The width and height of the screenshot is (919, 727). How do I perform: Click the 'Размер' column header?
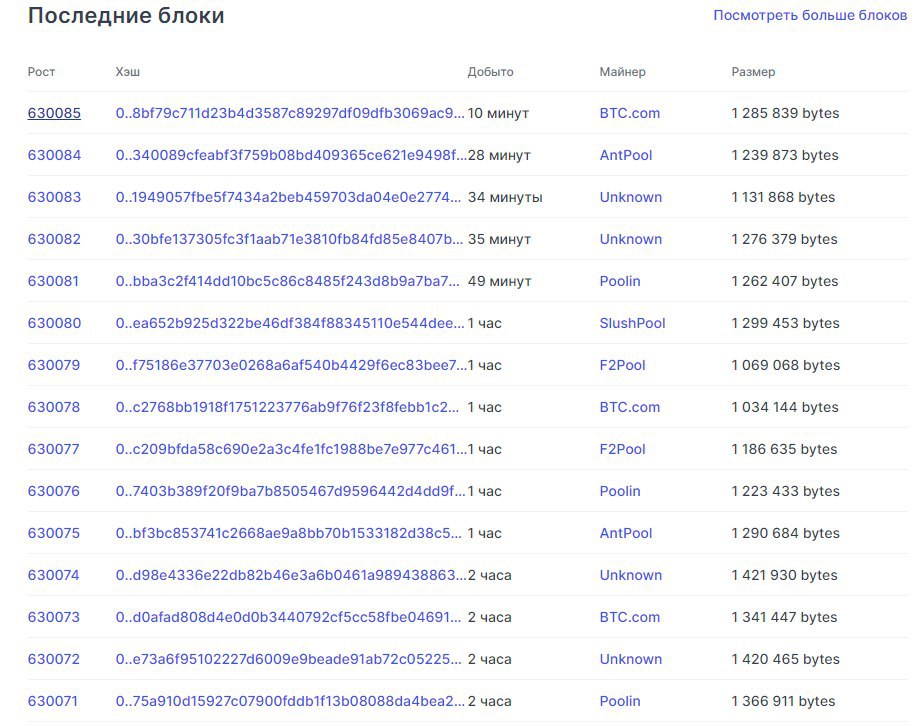(x=753, y=72)
